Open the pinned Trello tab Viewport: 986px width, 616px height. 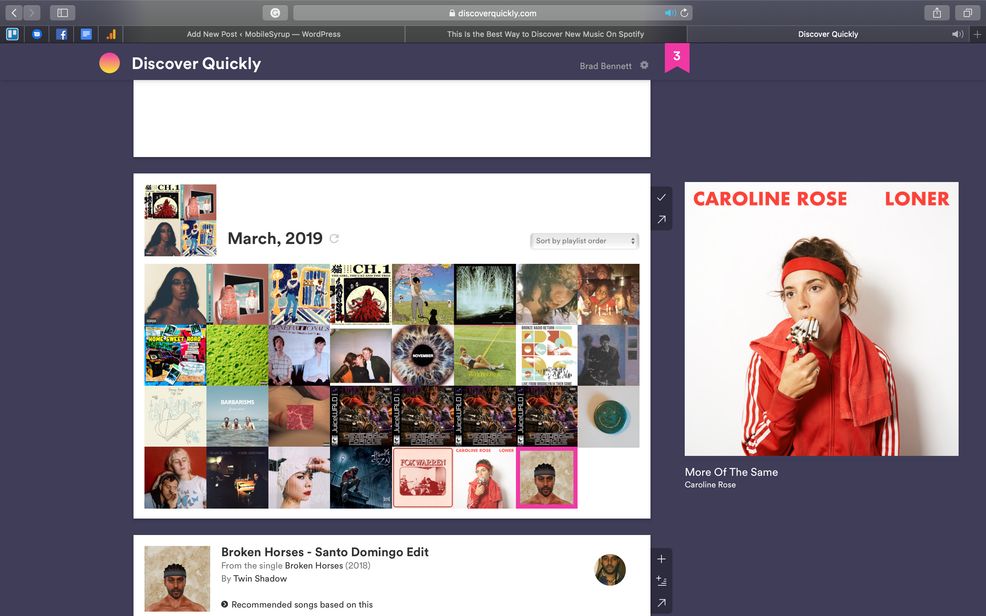tap(12, 34)
